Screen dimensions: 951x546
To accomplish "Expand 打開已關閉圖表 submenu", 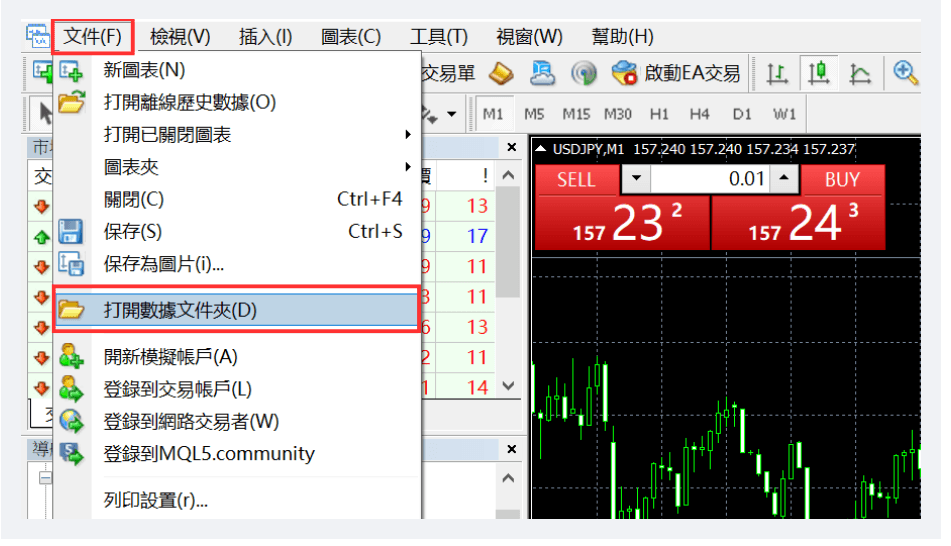I will tap(237, 134).
